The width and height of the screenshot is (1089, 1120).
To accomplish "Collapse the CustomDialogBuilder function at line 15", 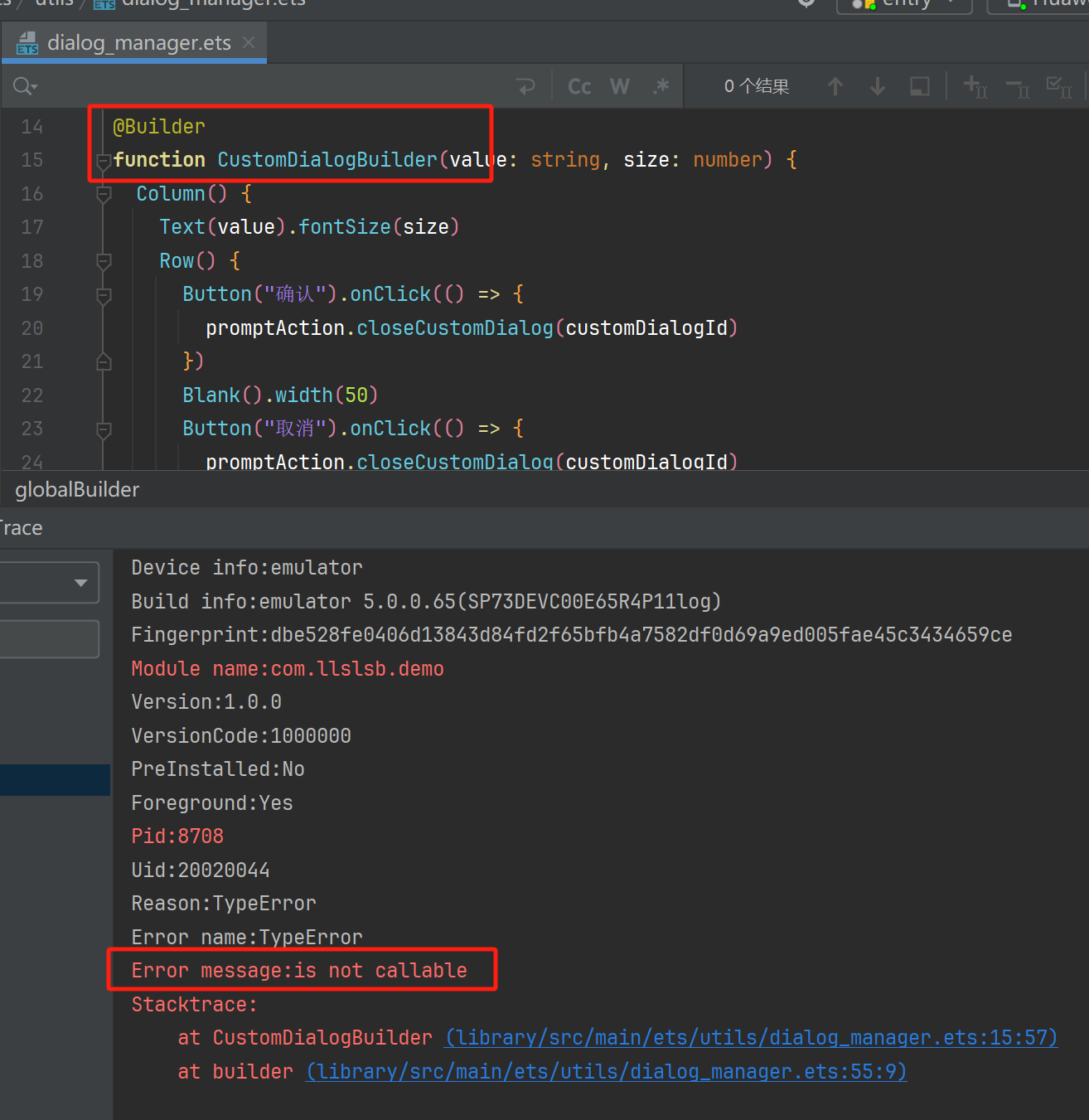I will [104, 161].
